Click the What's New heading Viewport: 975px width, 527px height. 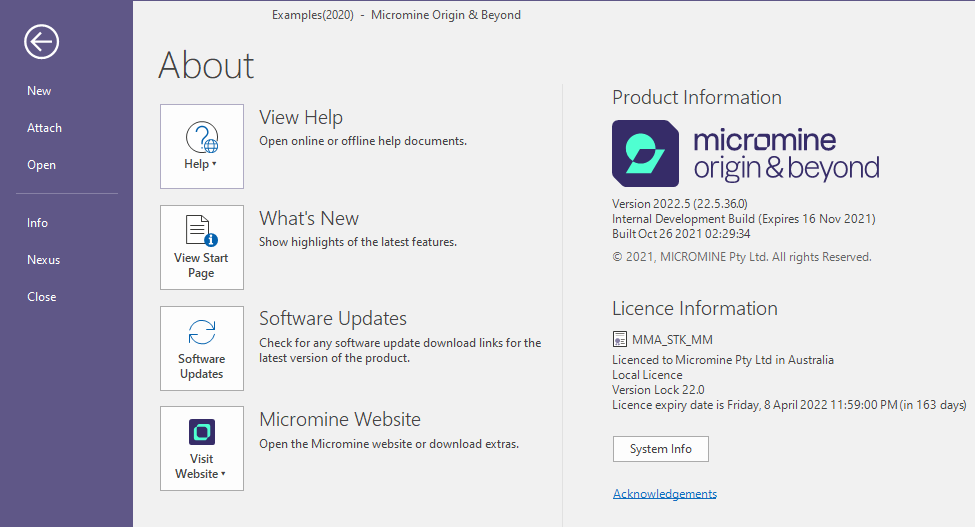[x=309, y=218]
